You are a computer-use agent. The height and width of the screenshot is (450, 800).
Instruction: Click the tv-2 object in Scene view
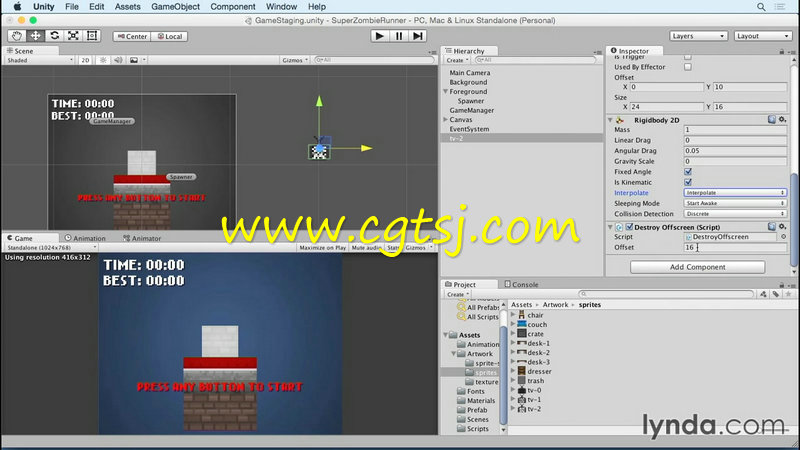coord(319,152)
